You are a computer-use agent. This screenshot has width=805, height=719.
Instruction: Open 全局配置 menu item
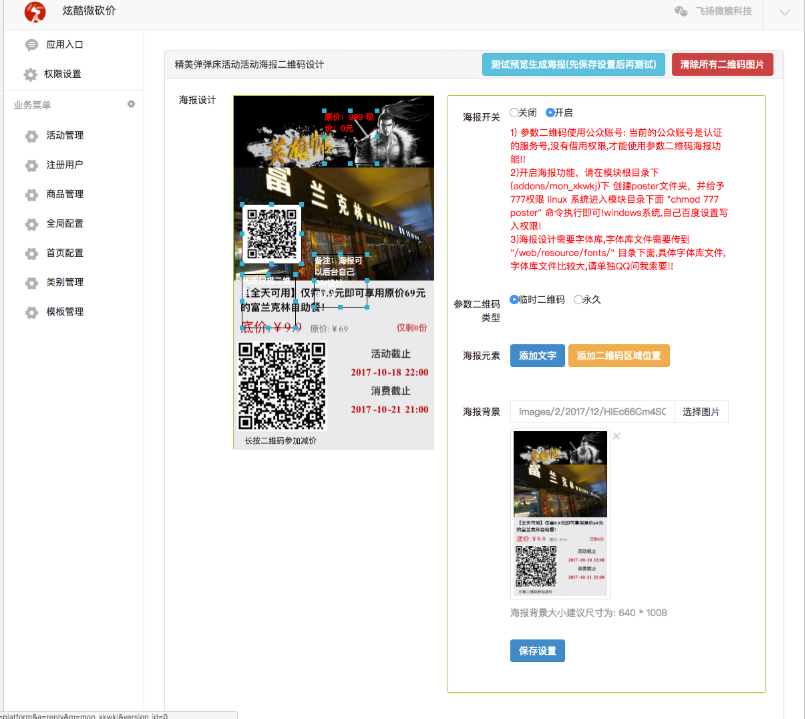[65, 223]
